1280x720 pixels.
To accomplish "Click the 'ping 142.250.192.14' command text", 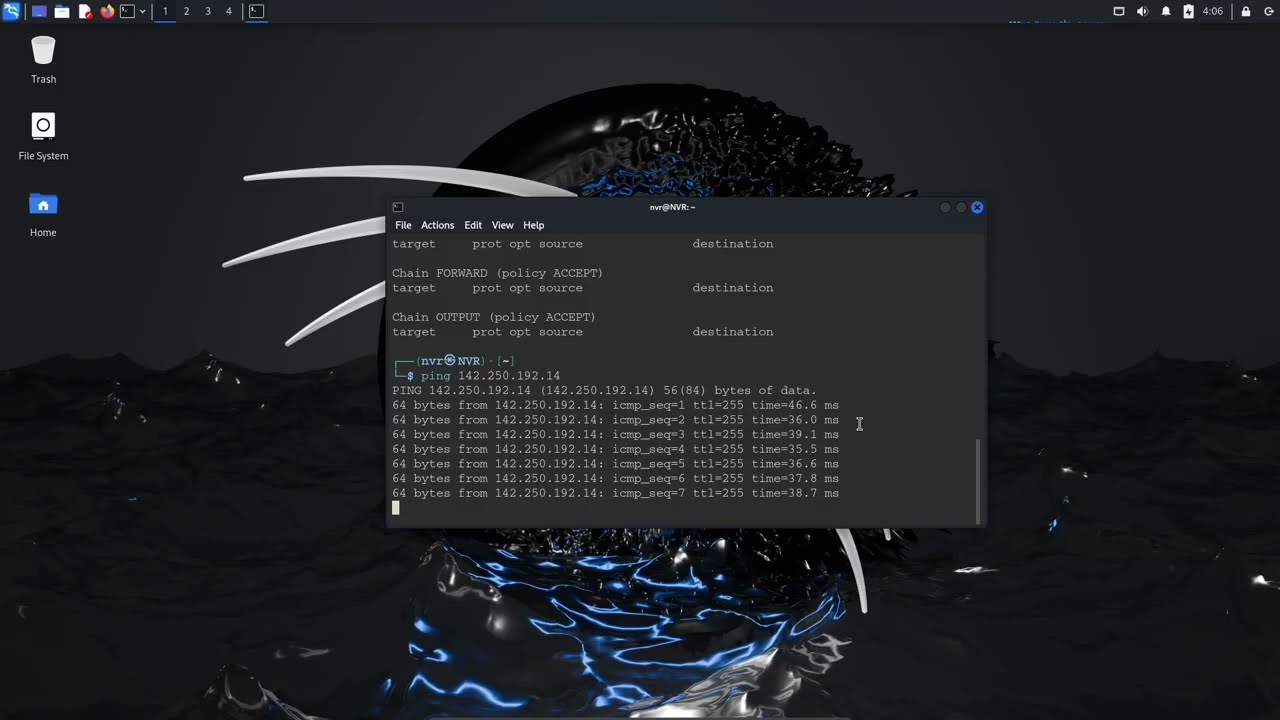I will pyautogui.click(x=490, y=376).
